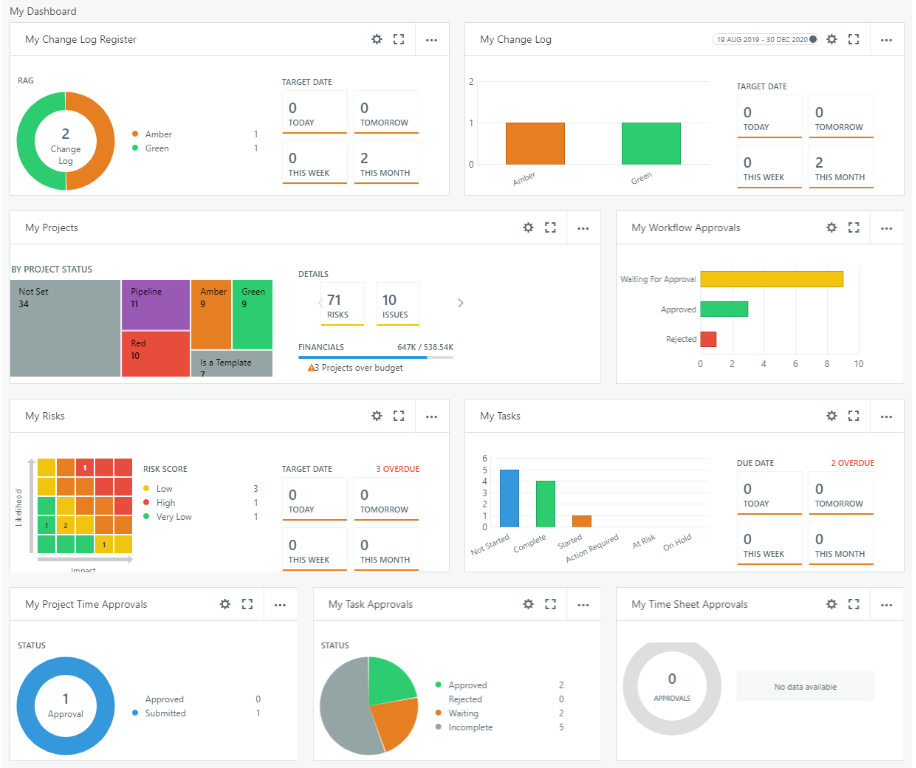The height and width of the screenshot is (768, 916).
Task: Show previous details in My Projects
Action: (x=320, y=303)
